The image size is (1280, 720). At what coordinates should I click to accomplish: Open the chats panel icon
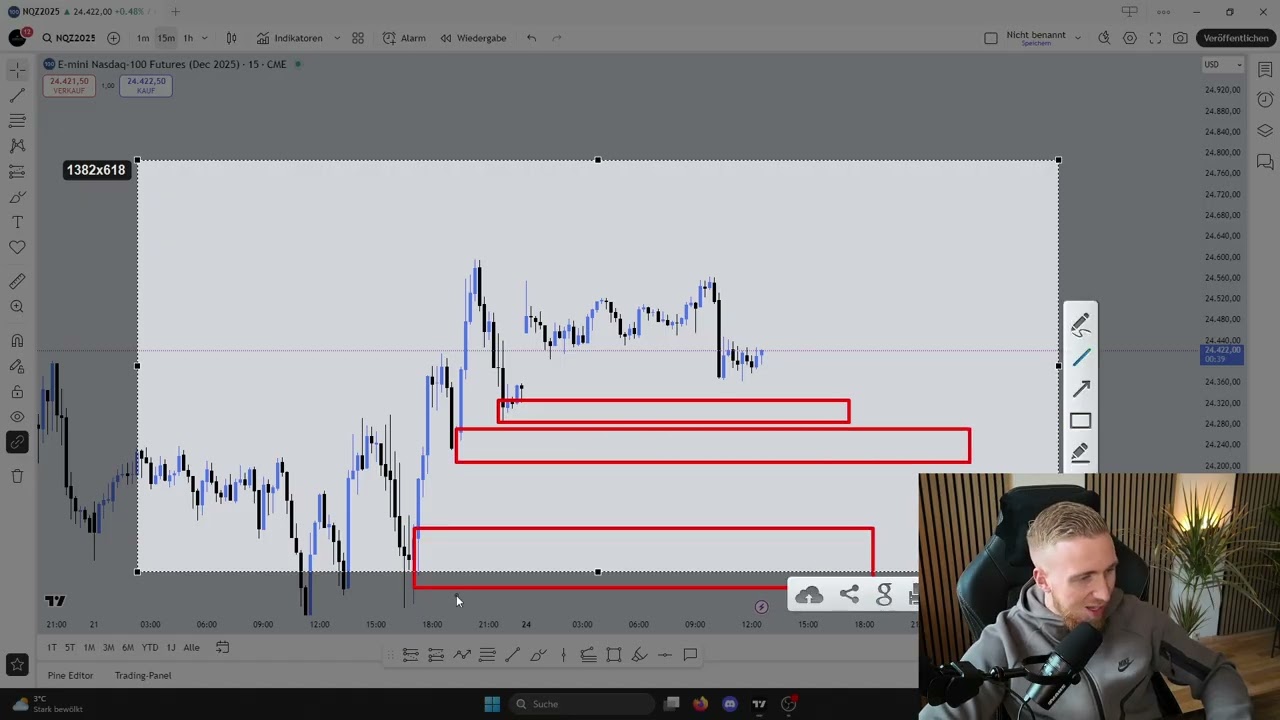coord(1265,162)
